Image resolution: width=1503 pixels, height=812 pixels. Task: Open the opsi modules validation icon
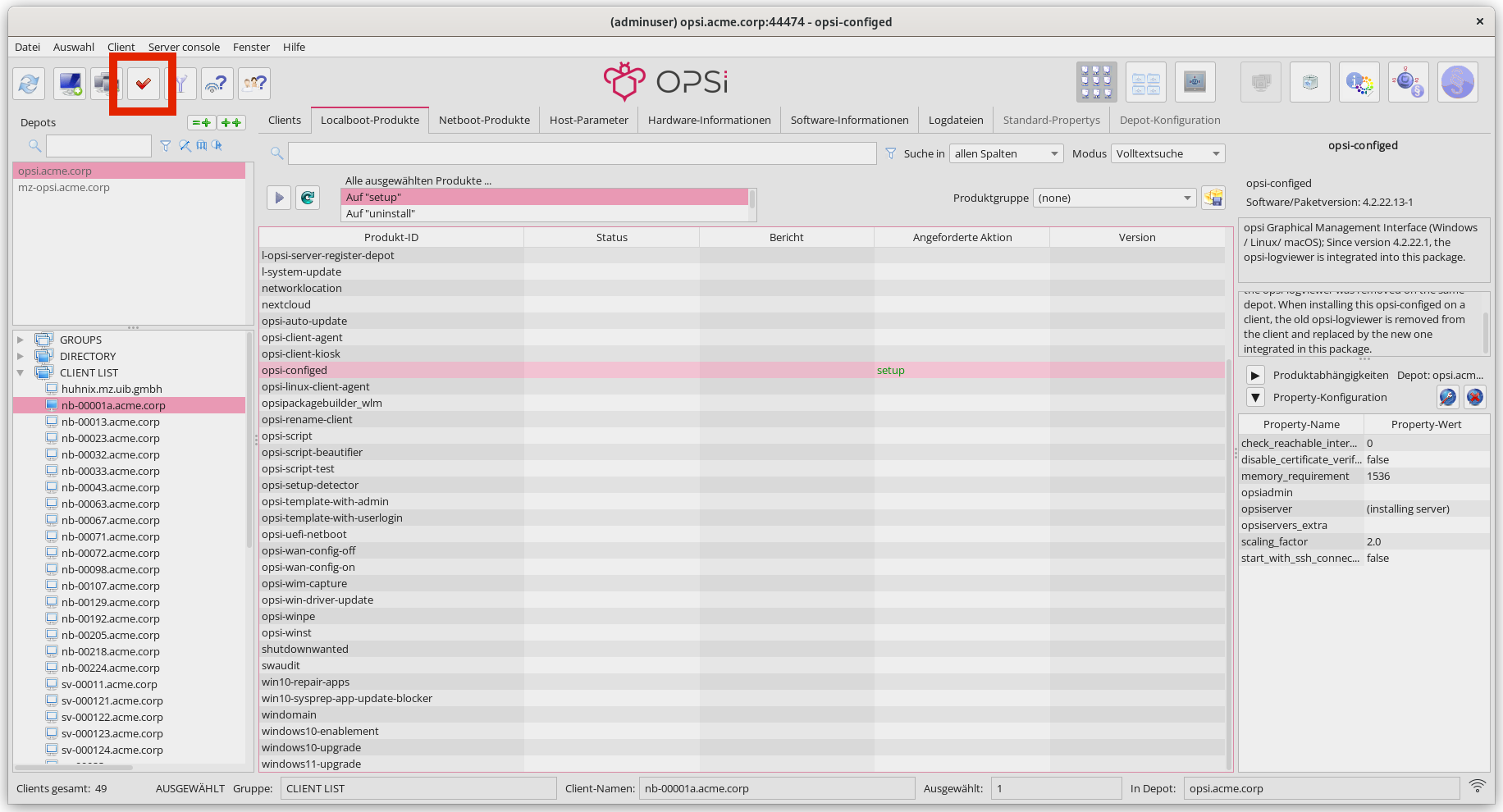[1409, 82]
